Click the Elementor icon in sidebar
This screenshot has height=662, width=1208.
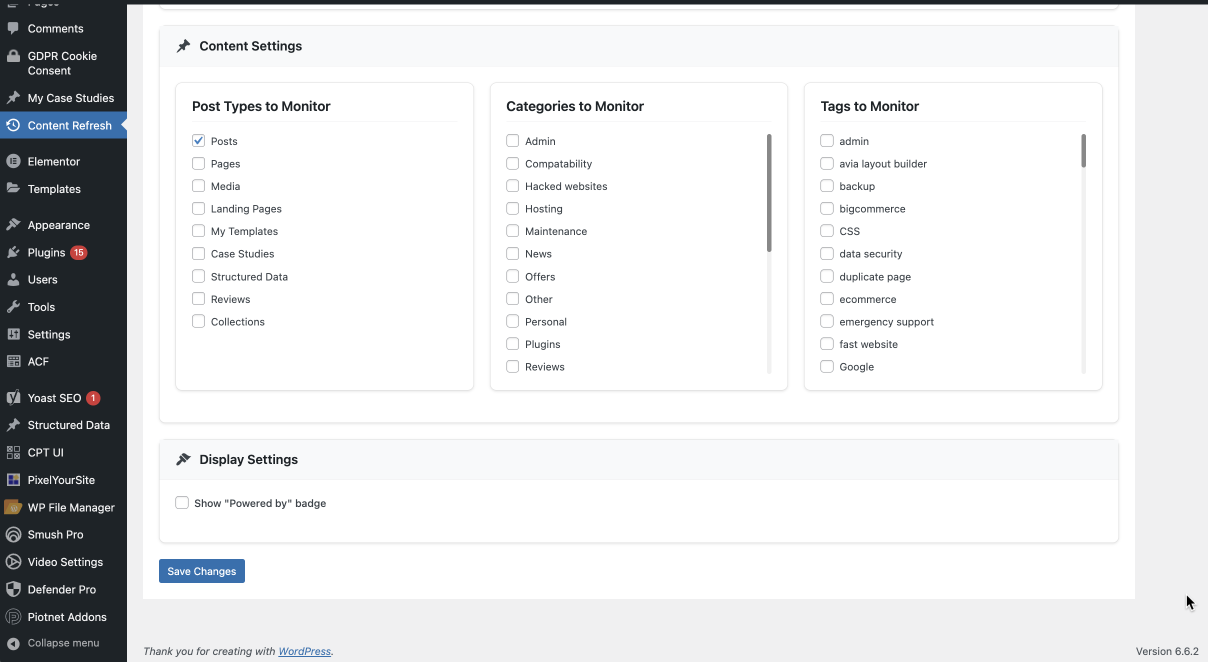13,161
